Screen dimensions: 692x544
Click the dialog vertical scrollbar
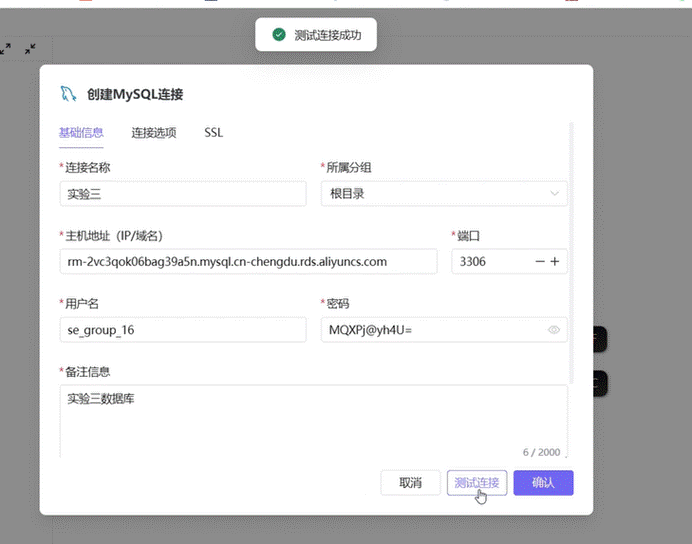[x=572, y=254]
